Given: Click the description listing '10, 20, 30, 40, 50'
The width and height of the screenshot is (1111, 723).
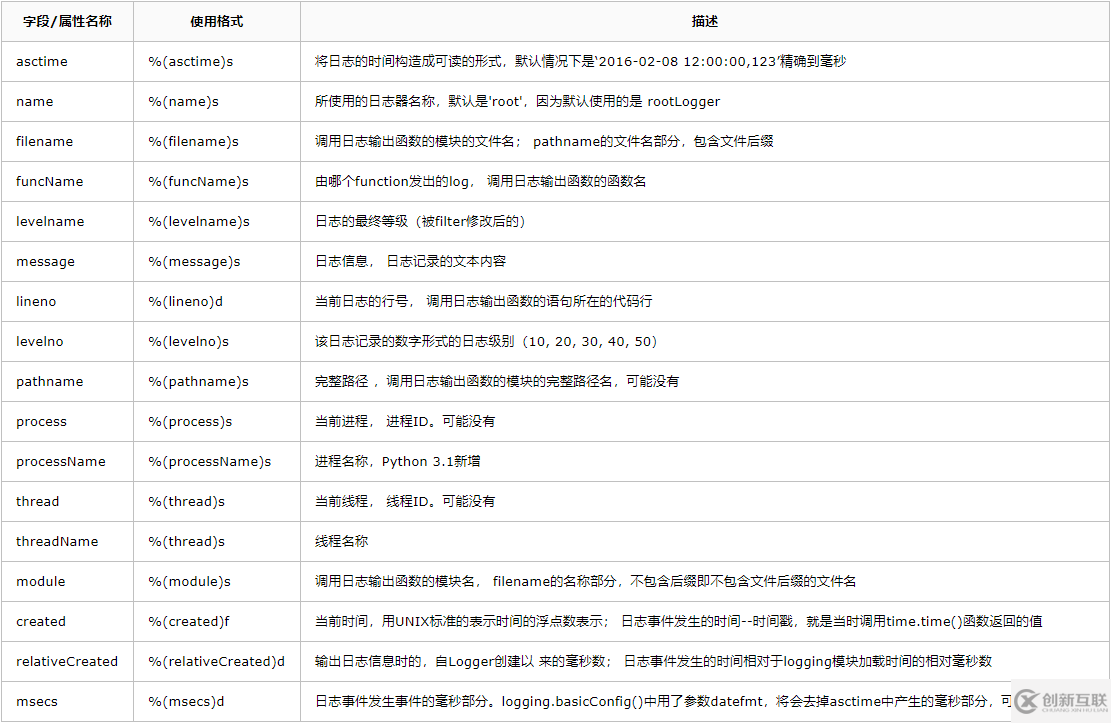Looking at the screenshot, I should [705, 342].
